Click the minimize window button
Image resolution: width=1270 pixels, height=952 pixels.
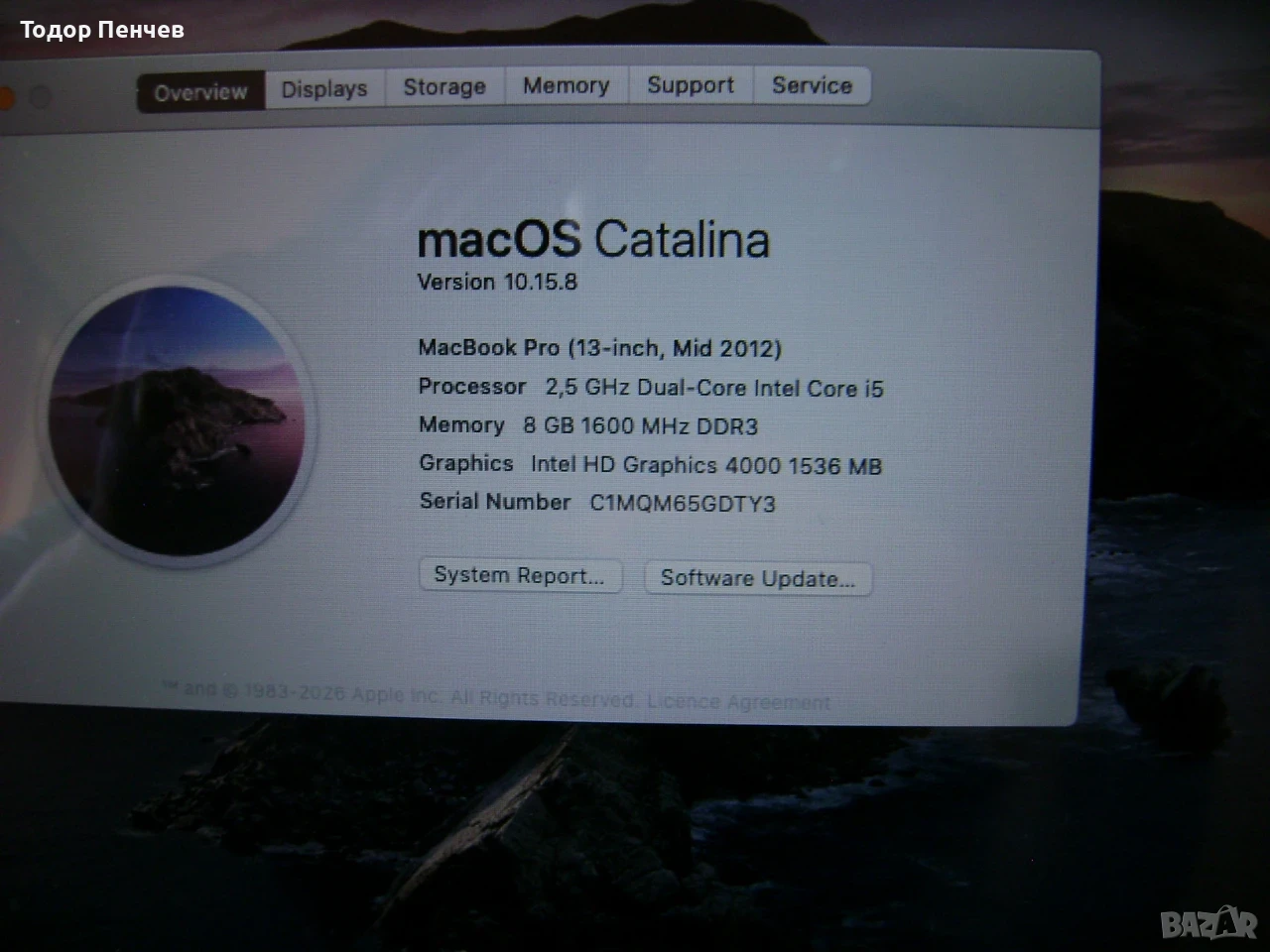(5, 99)
